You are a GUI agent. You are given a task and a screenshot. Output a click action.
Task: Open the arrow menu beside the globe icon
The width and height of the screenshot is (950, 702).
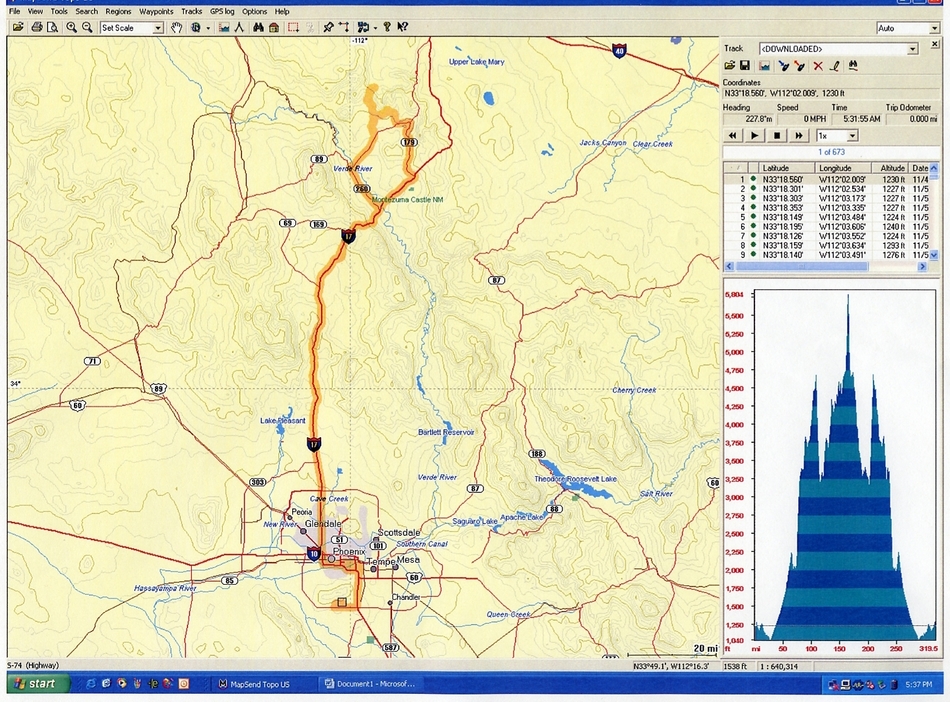coord(208,28)
